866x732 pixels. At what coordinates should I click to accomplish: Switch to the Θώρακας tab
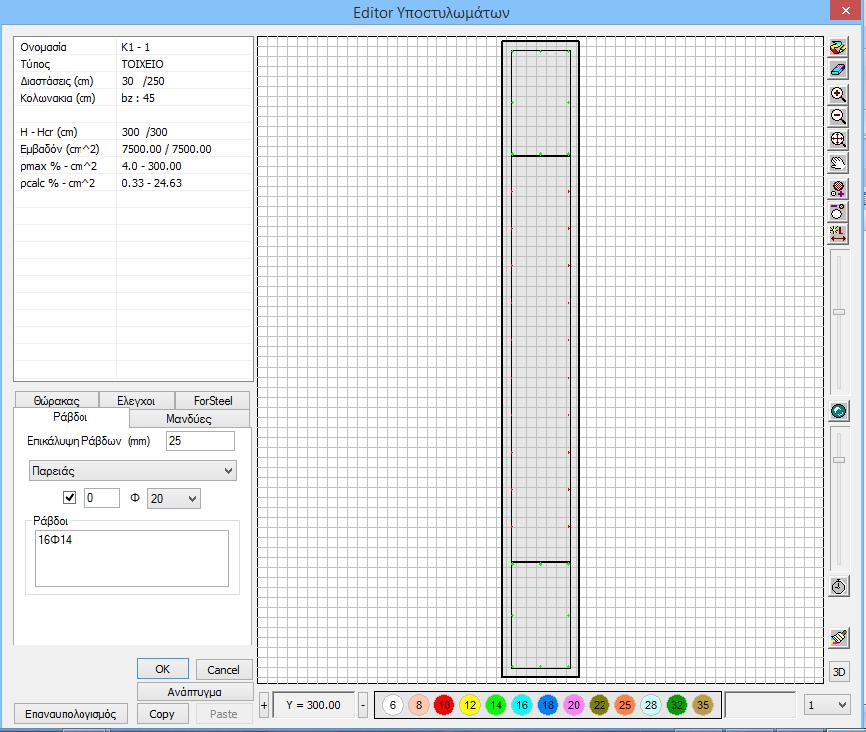click(56, 401)
